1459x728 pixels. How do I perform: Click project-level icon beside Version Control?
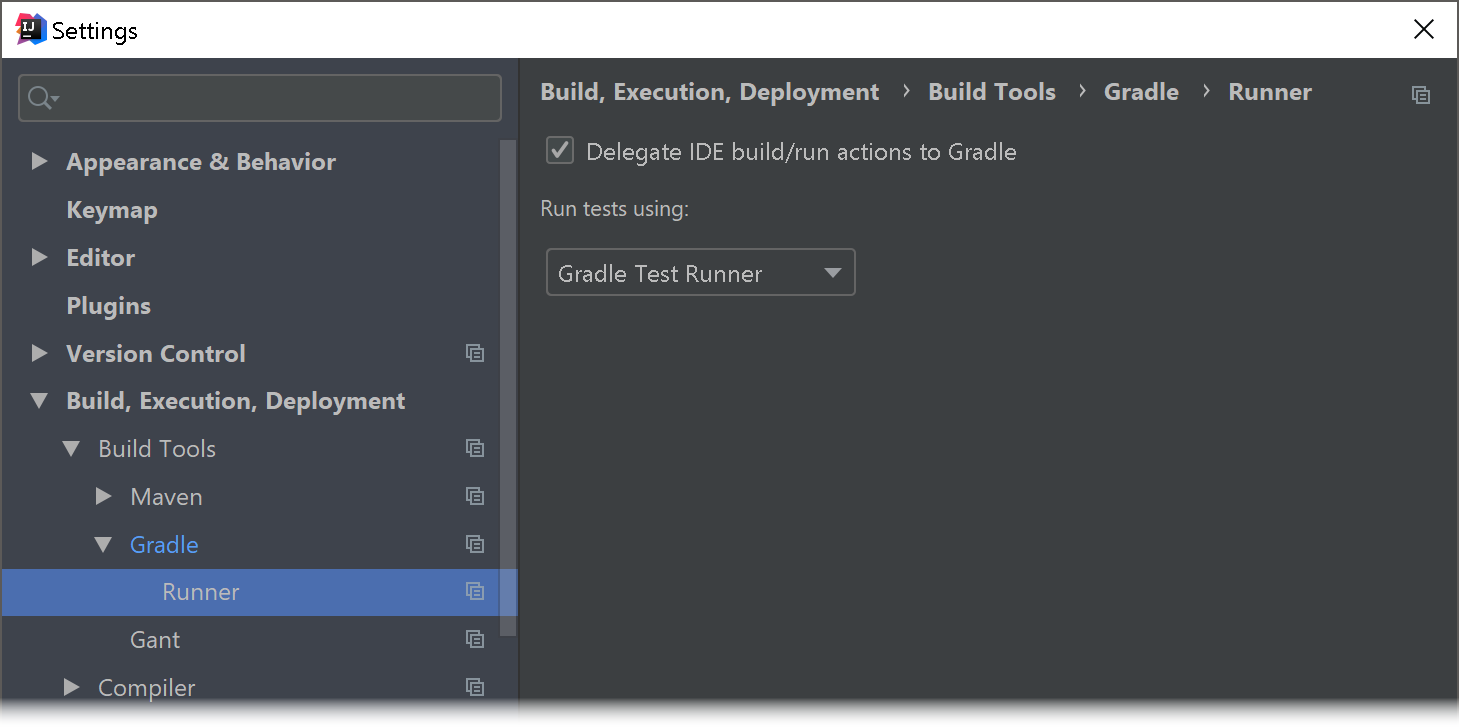tap(475, 353)
